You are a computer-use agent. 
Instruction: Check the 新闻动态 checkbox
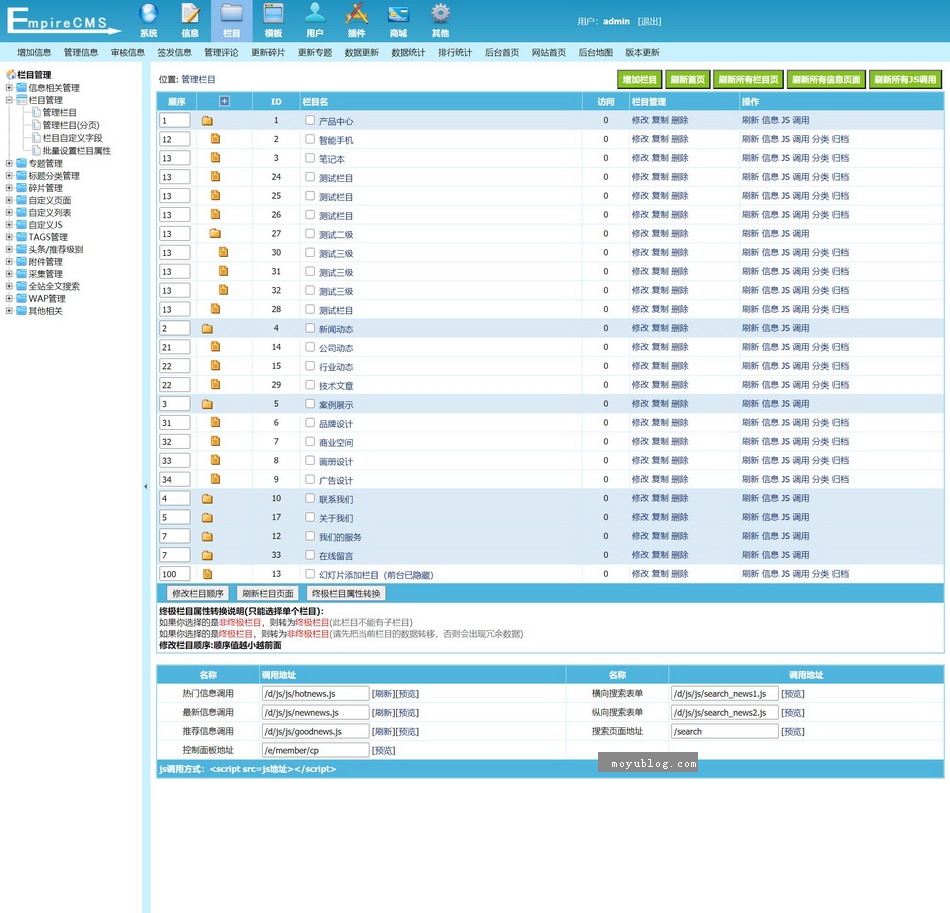310,328
